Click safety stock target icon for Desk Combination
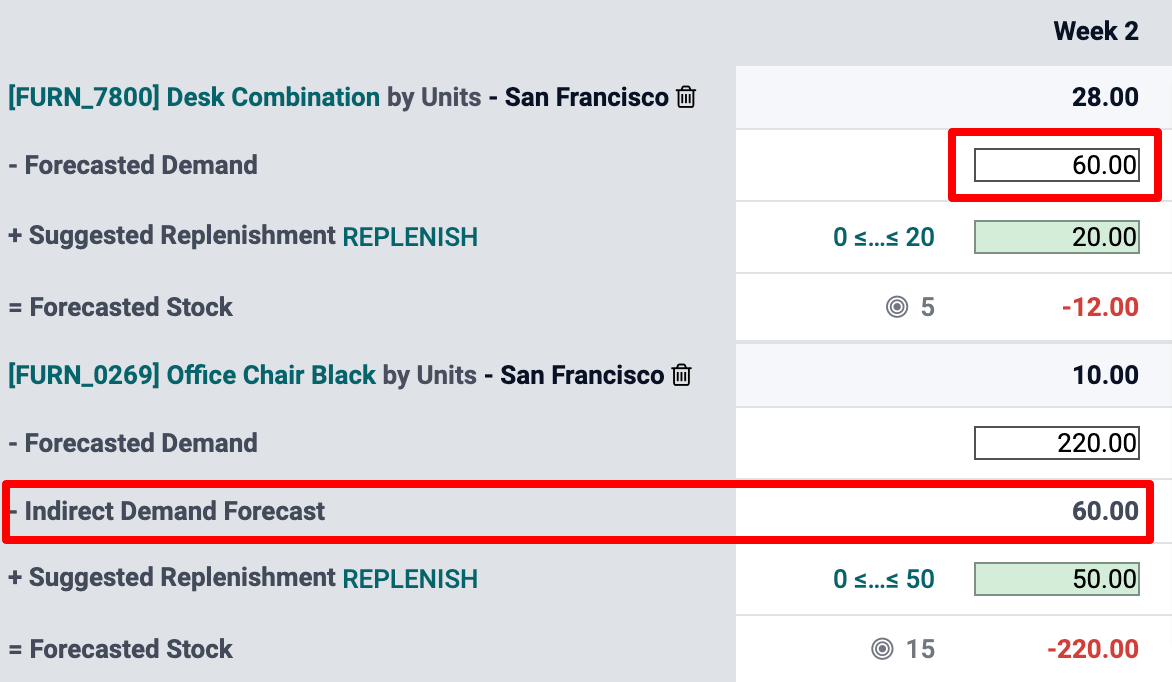The image size is (1172, 682). [x=897, y=307]
